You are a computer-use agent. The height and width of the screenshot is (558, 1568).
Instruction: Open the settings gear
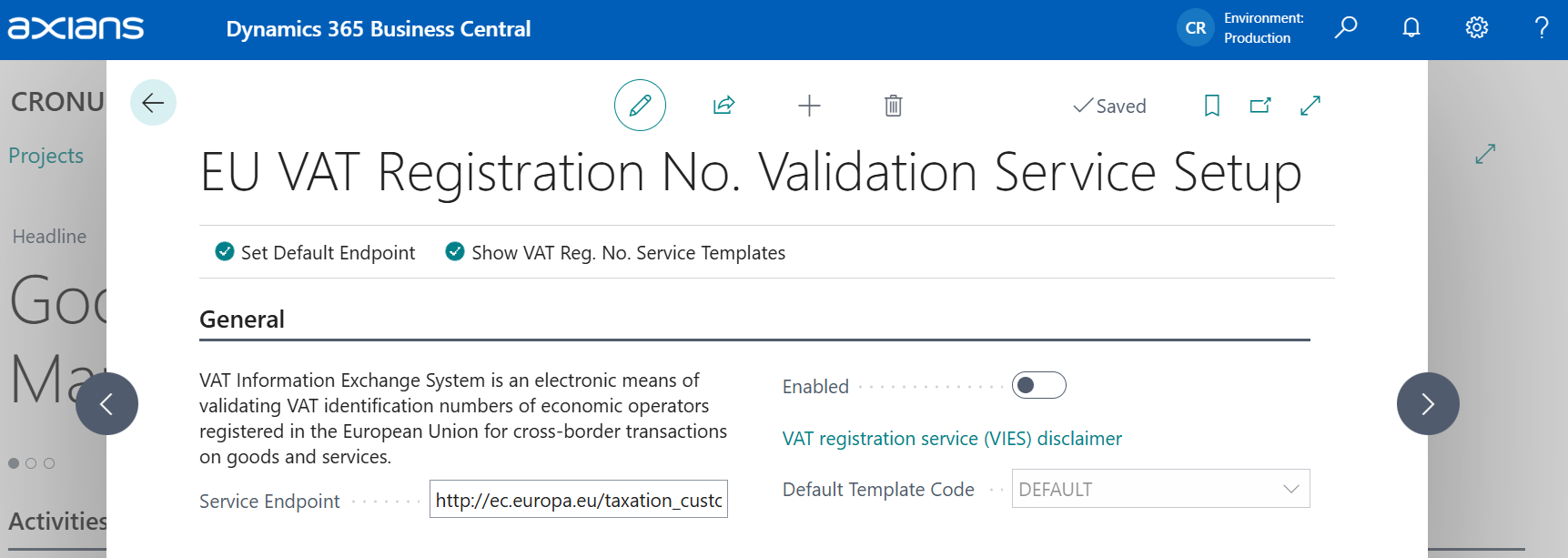coord(1476,28)
